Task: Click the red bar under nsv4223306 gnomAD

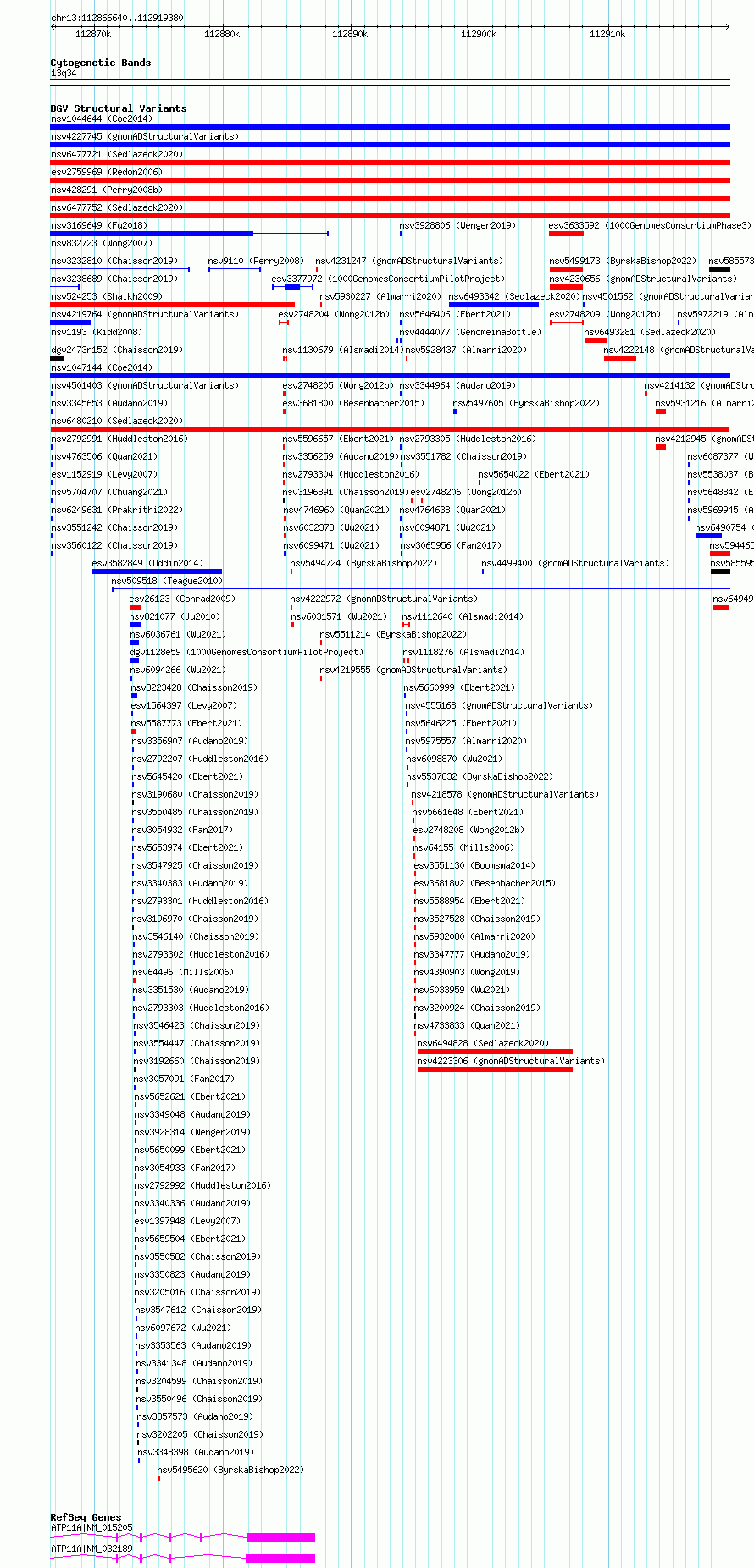Action: [x=495, y=1069]
